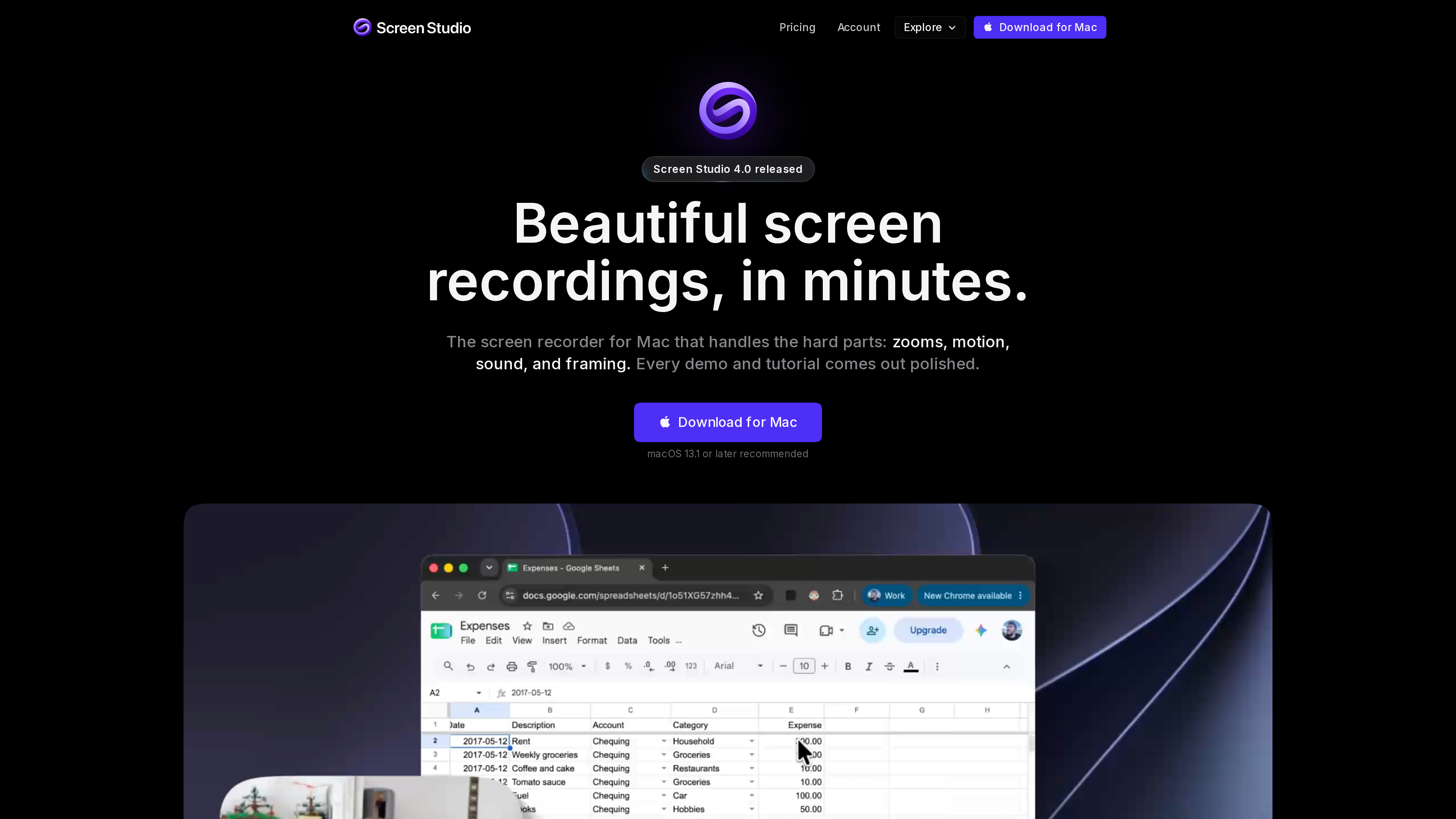
Task: Increase font size with plus button
Action: point(825,666)
